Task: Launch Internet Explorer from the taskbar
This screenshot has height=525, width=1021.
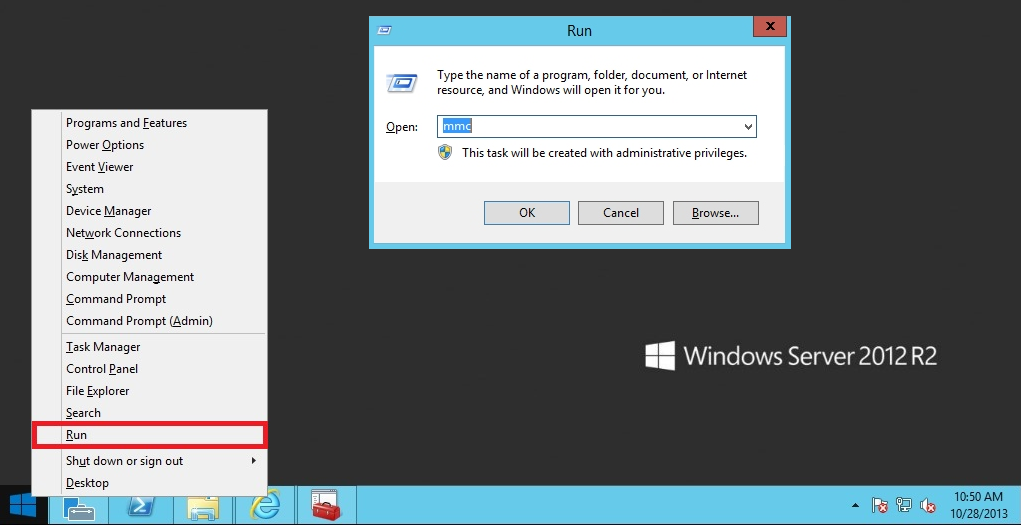Action: (264, 506)
